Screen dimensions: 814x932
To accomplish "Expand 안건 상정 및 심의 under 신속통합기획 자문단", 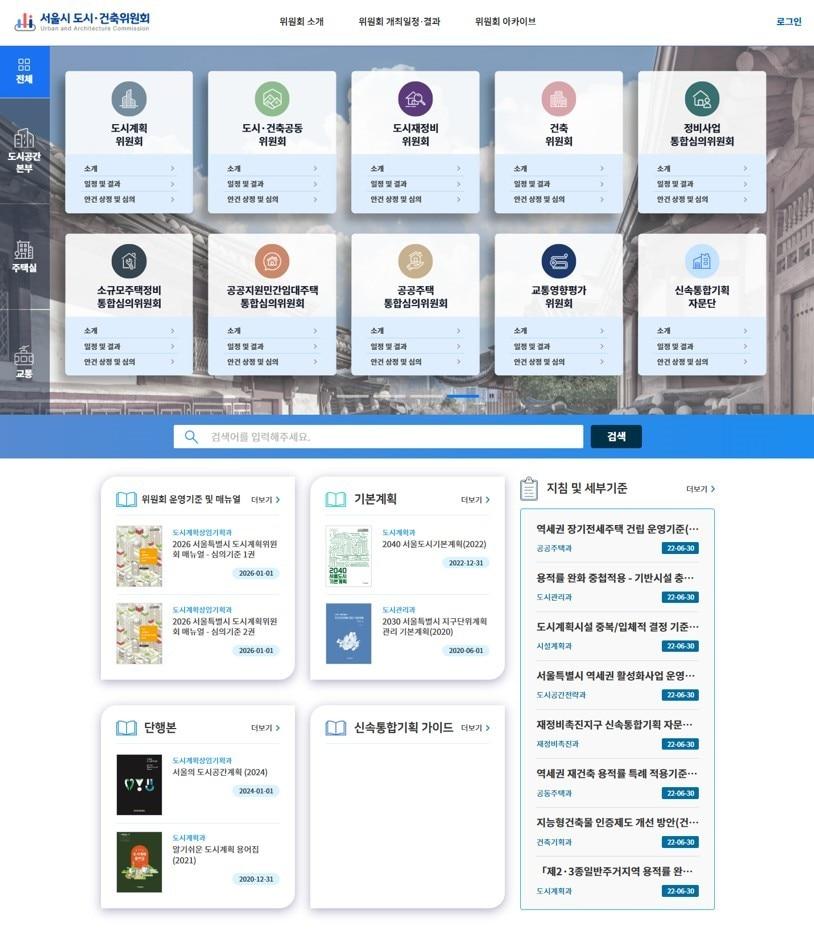I will point(703,362).
